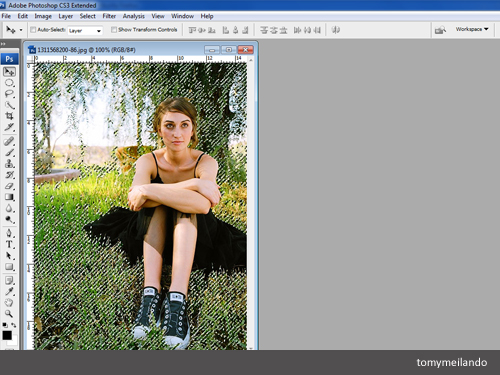Click the Align Vertical Centers icon
The height and width of the screenshot is (375, 500).
pyautogui.click(x=202, y=30)
